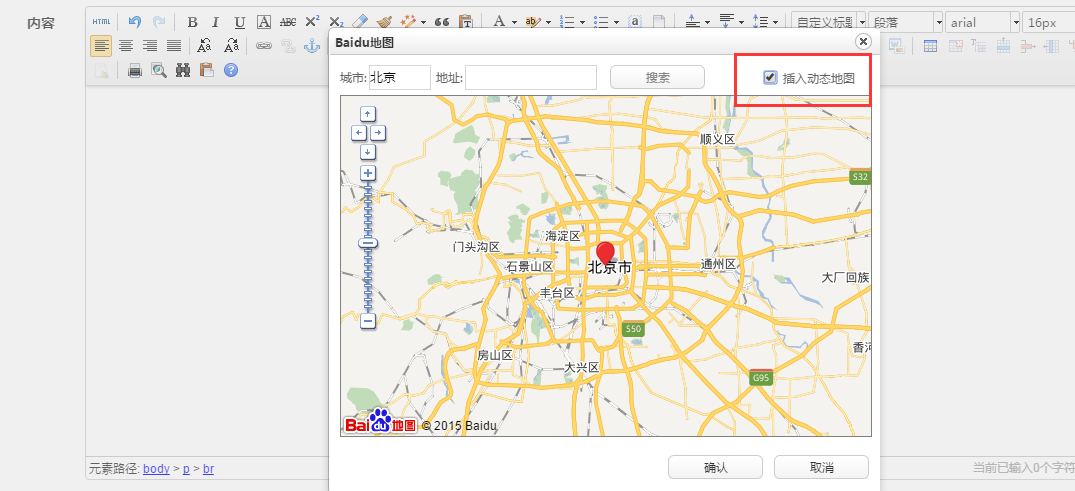Click the 地址 address input field
The width and height of the screenshot is (1075, 491).
point(531,78)
